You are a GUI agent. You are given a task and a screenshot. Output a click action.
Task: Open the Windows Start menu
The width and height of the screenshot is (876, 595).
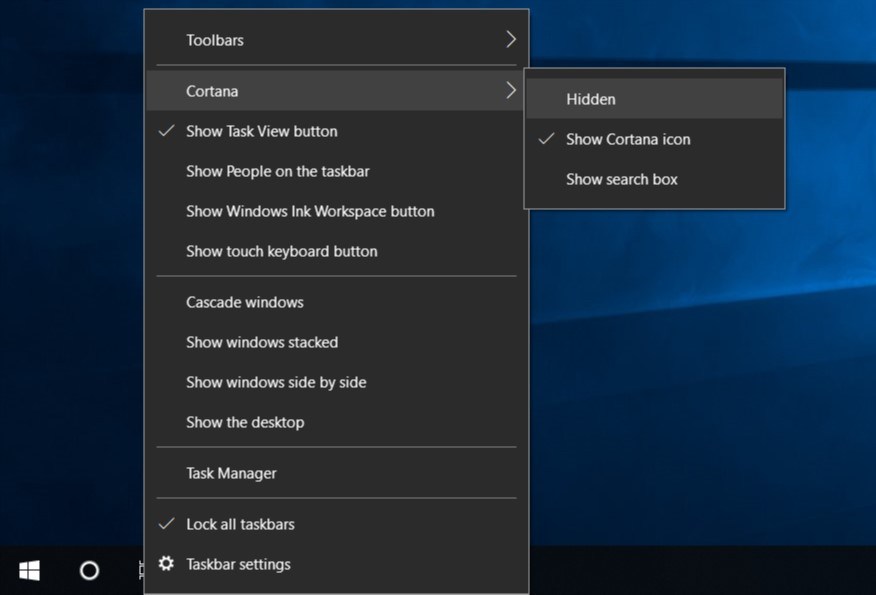point(29,570)
